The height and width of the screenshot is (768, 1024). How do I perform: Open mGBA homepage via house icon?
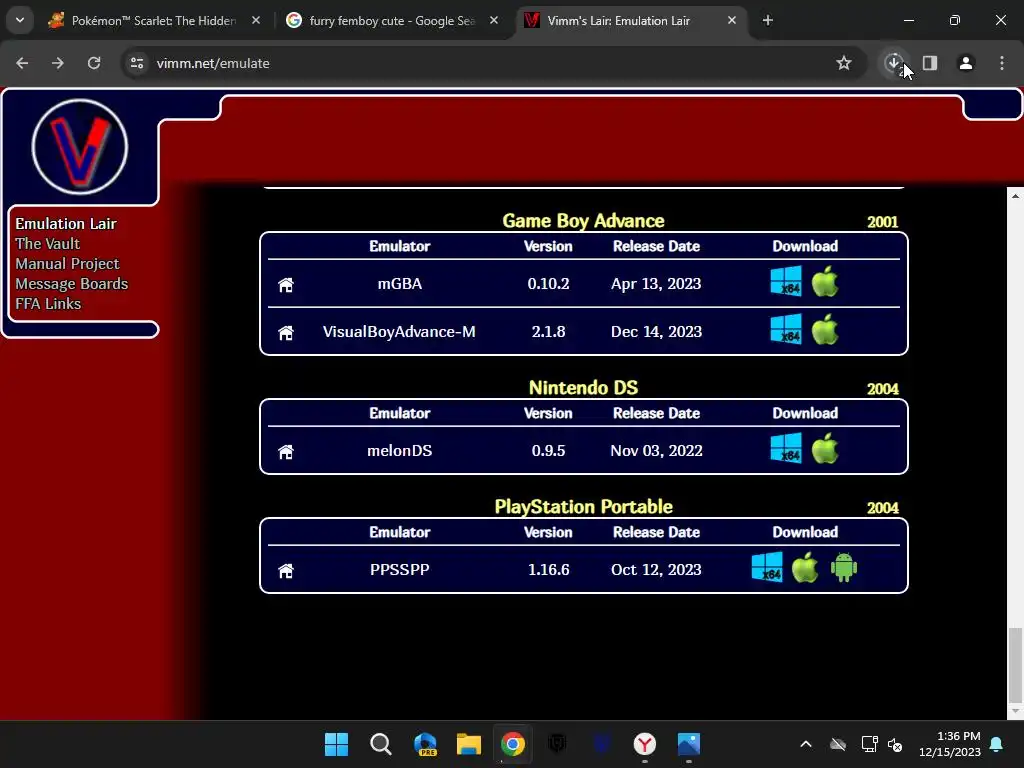[286, 285]
